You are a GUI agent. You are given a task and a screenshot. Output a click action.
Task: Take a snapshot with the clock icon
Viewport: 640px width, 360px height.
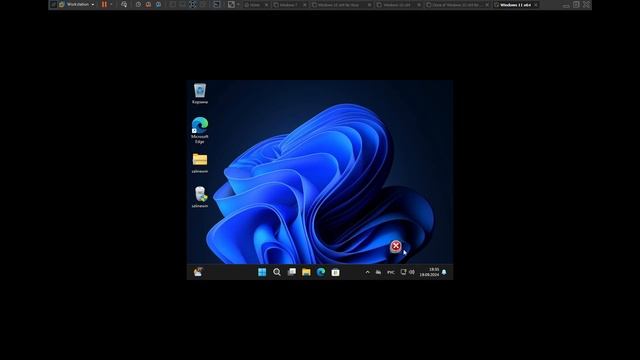click(138, 4)
